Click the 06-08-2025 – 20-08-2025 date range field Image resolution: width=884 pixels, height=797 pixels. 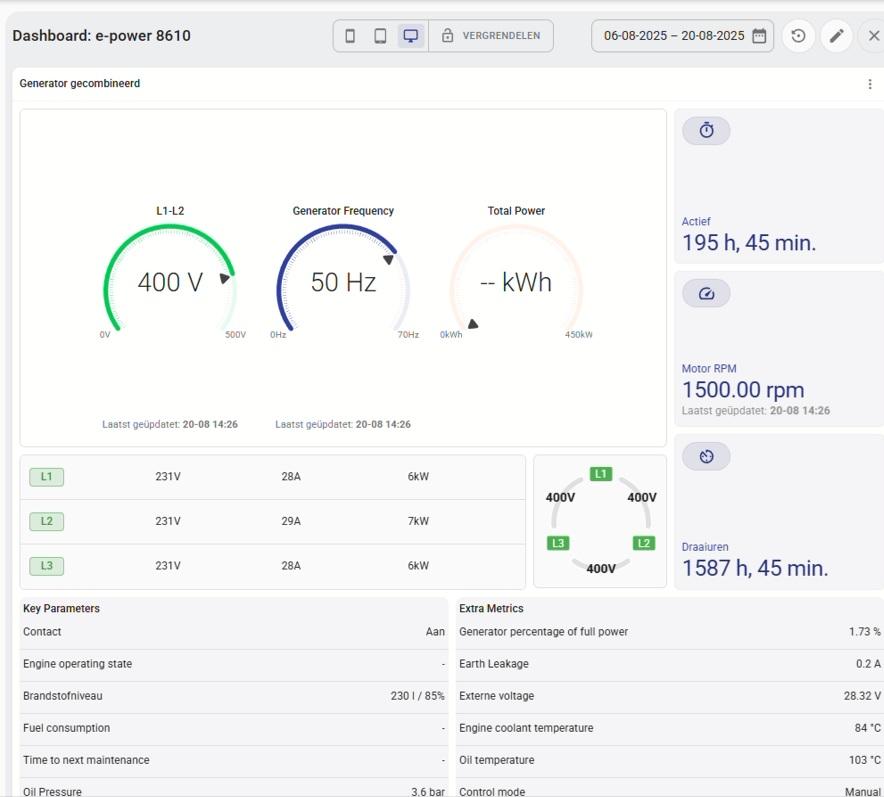click(x=674, y=36)
